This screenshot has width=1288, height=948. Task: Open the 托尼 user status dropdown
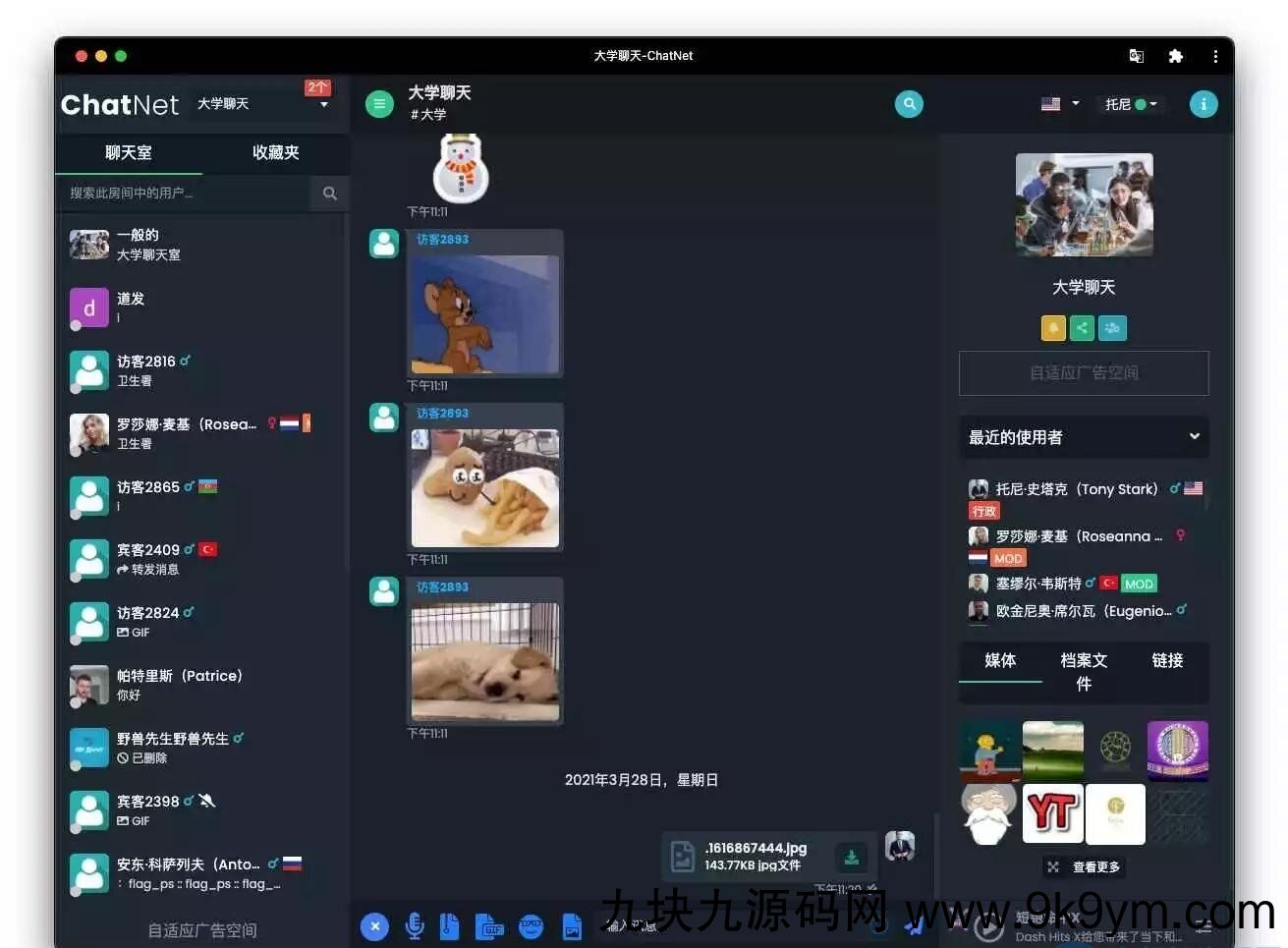[x=1131, y=104]
